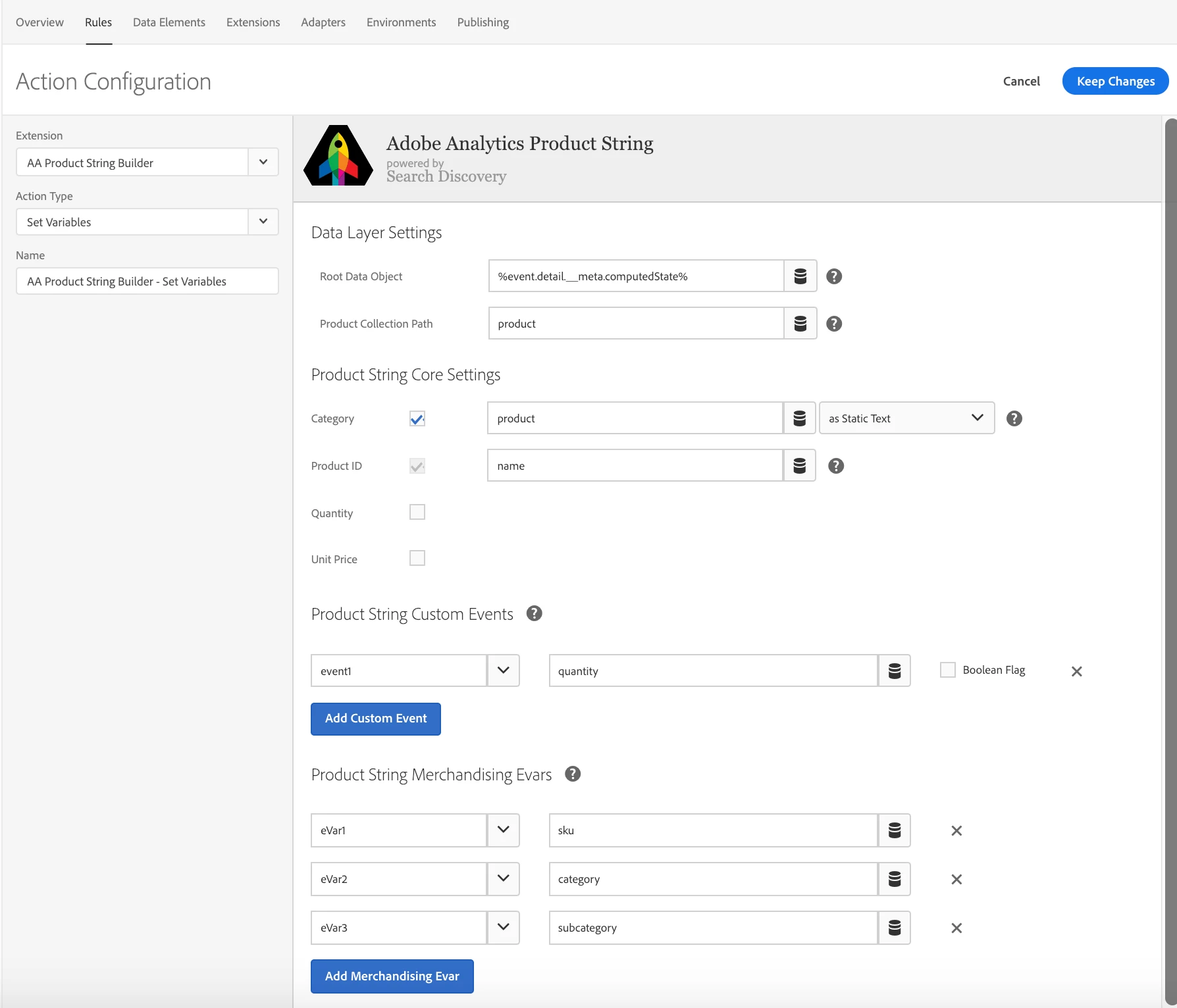The image size is (1177, 1008).
Task: Remove the eVar2 merchandising row
Action: [x=957, y=880]
